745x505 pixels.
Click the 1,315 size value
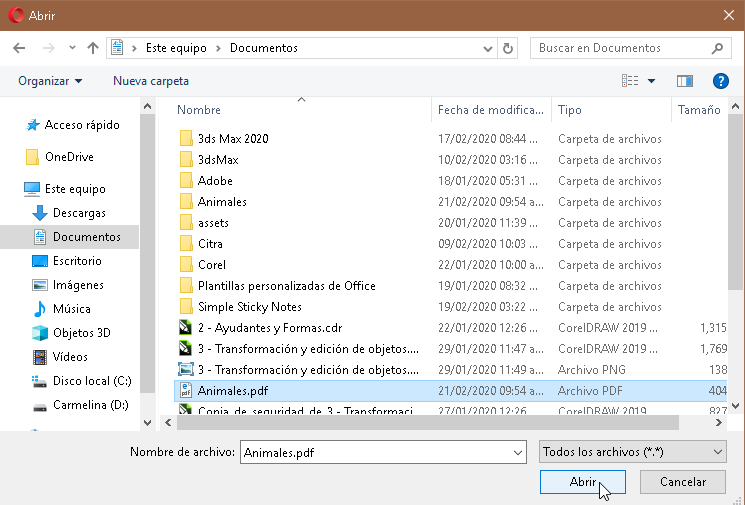point(713,327)
